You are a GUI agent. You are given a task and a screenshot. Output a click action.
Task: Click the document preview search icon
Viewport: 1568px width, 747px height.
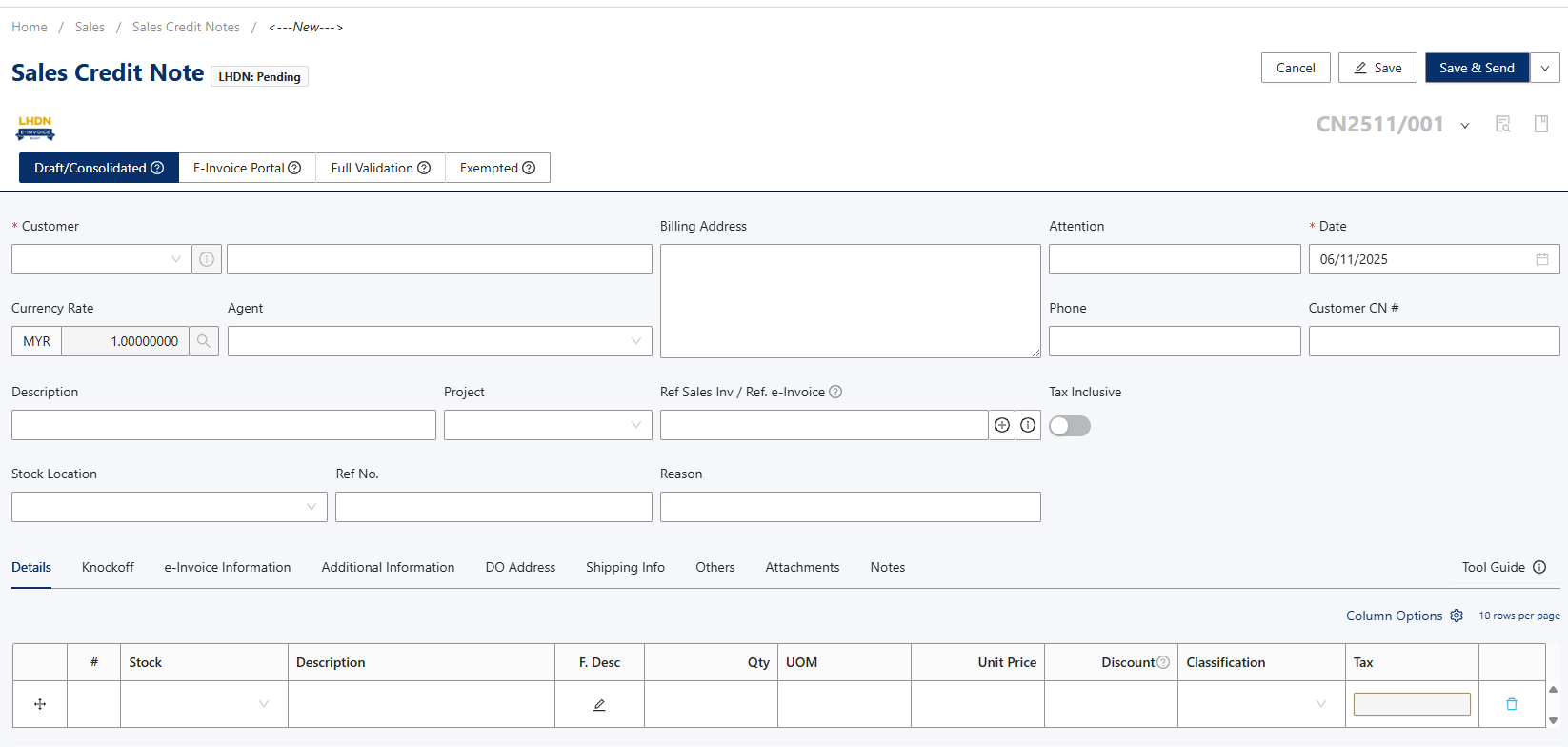(x=1503, y=124)
